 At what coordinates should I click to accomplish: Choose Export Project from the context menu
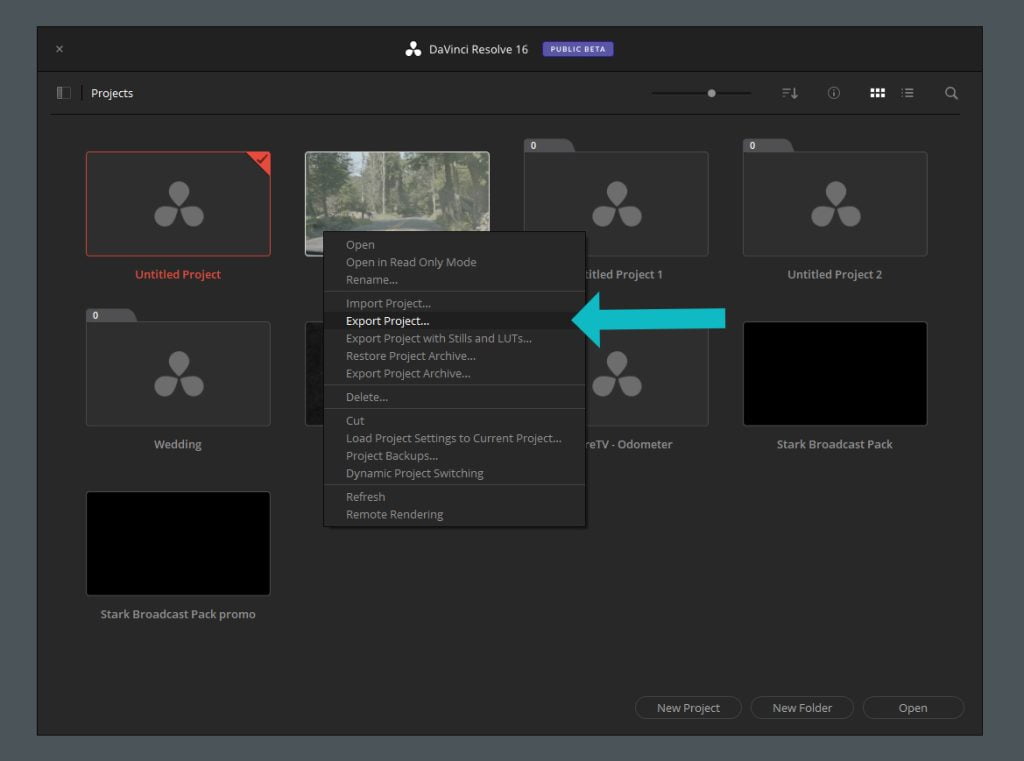[389, 320]
